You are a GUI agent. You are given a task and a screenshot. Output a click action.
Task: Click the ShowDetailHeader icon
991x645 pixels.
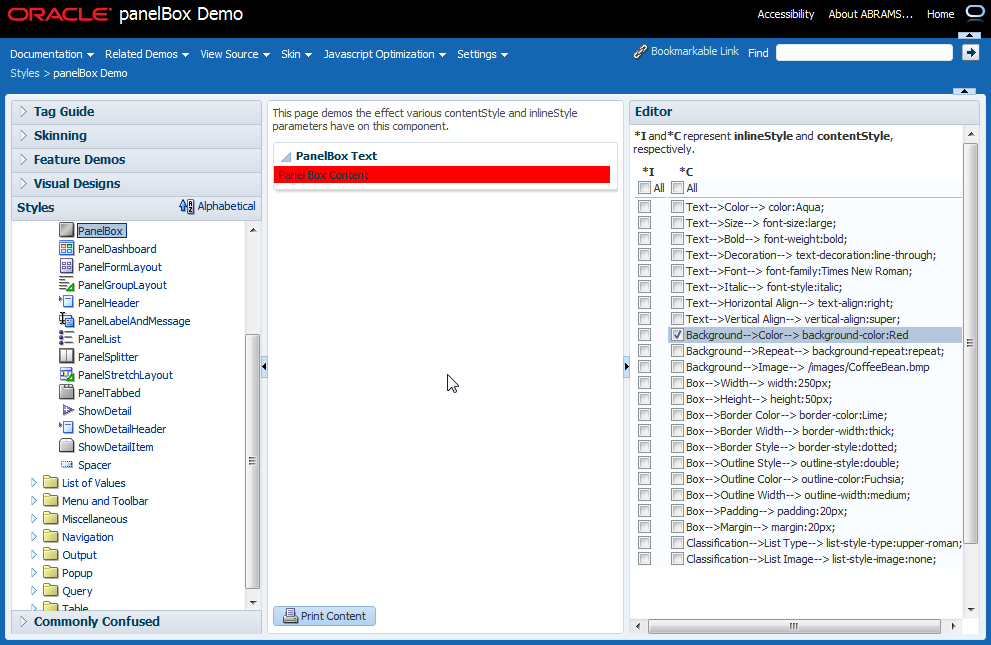tap(66, 428)
